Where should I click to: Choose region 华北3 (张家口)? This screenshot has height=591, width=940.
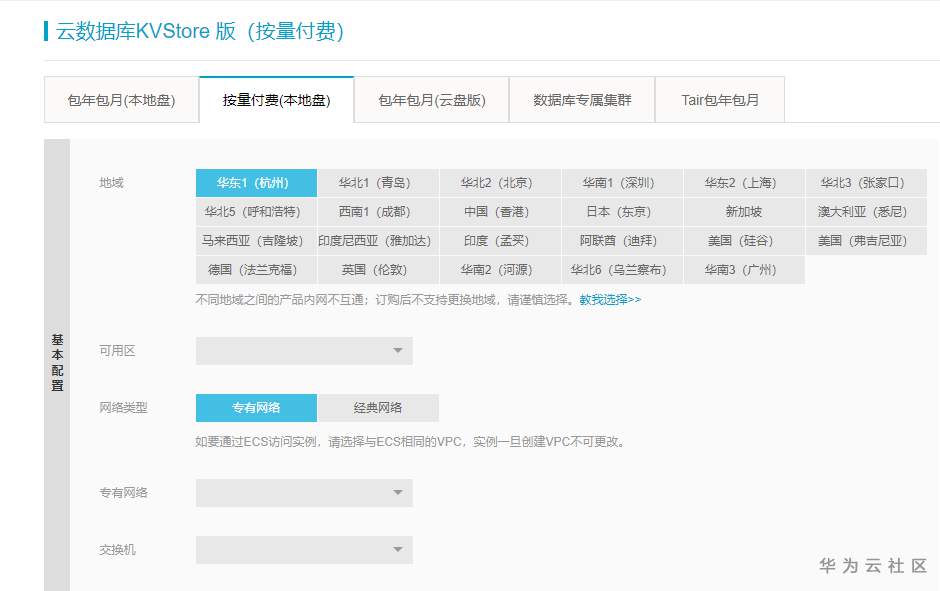click(x=866, y=183)
